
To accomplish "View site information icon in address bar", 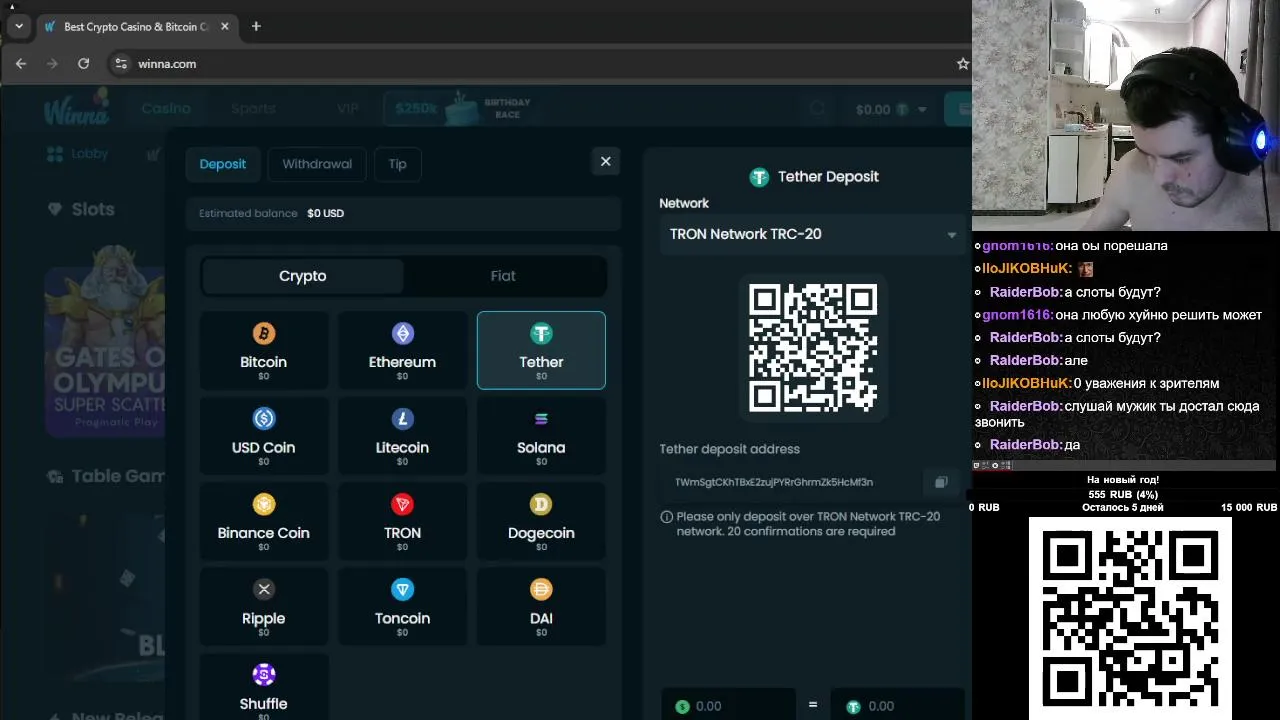I will pos(121,63).
